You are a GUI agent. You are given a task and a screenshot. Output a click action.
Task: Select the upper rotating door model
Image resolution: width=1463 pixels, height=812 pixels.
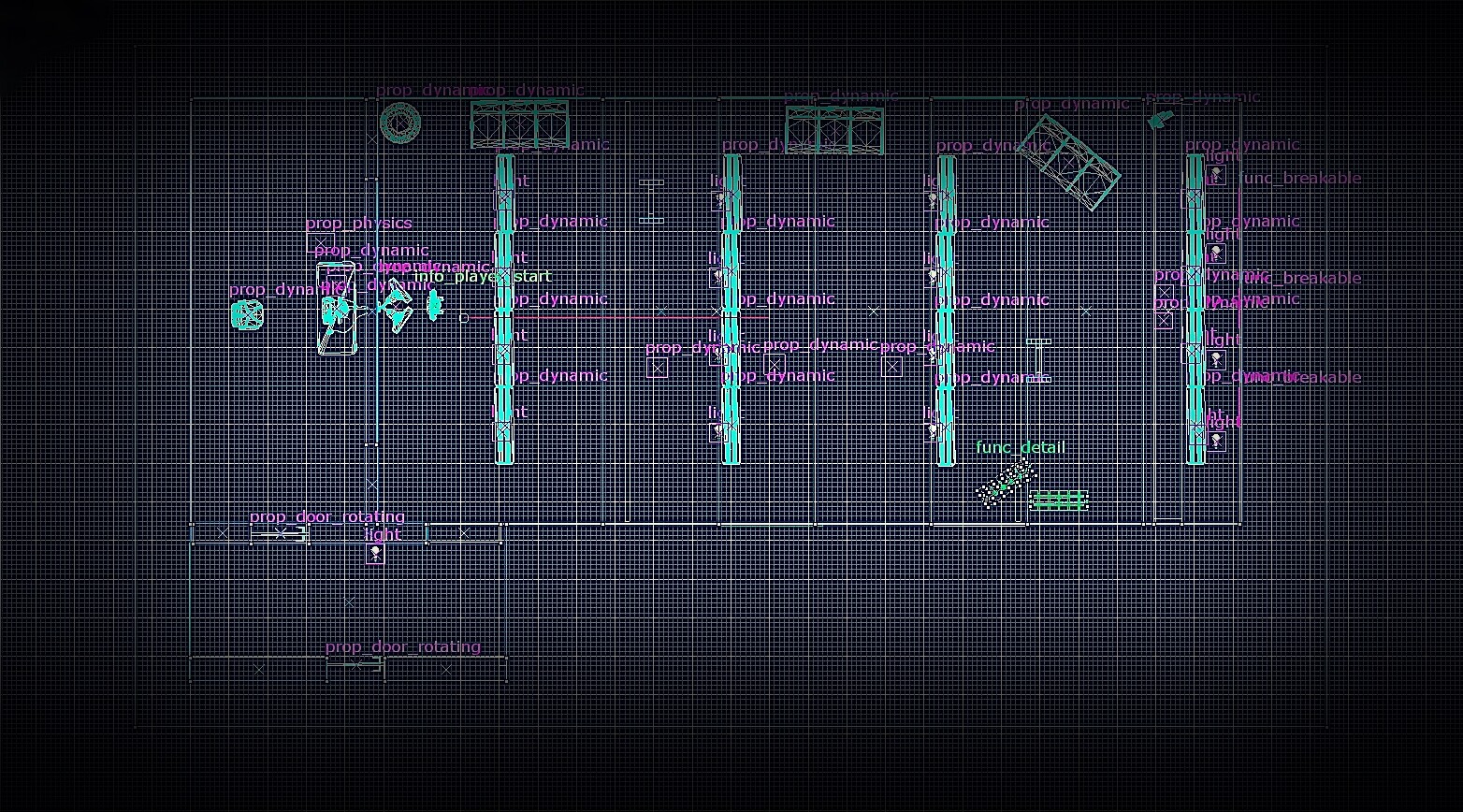280,533
